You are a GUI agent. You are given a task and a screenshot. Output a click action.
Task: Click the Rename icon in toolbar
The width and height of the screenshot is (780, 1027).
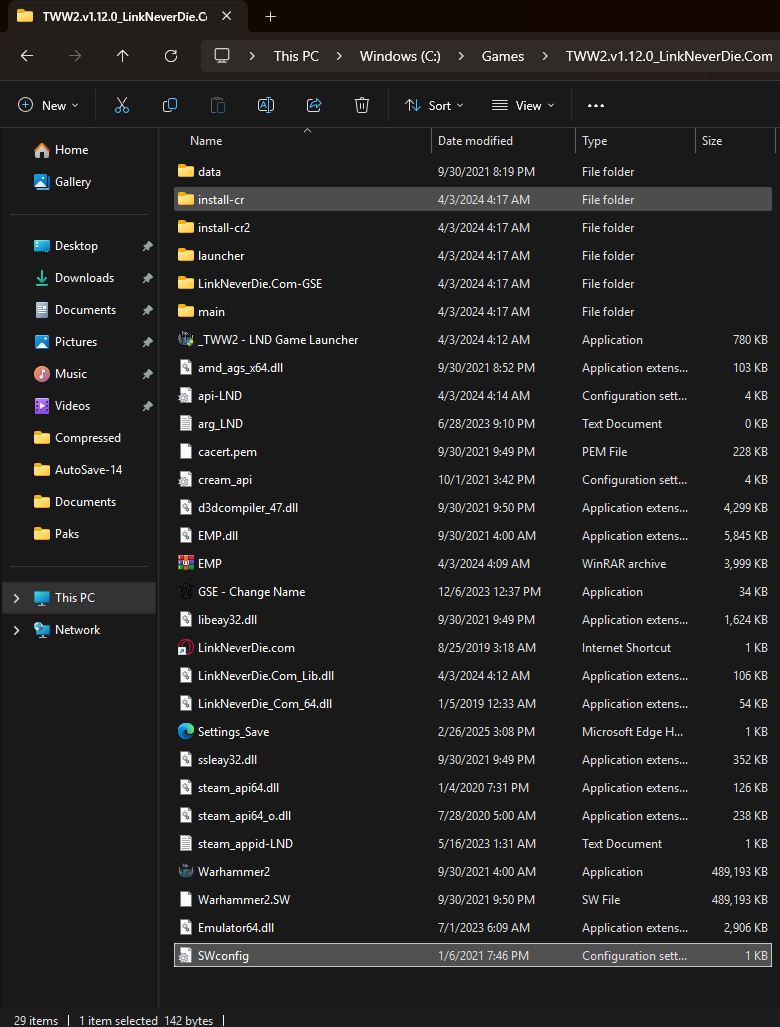click(266, 105)
